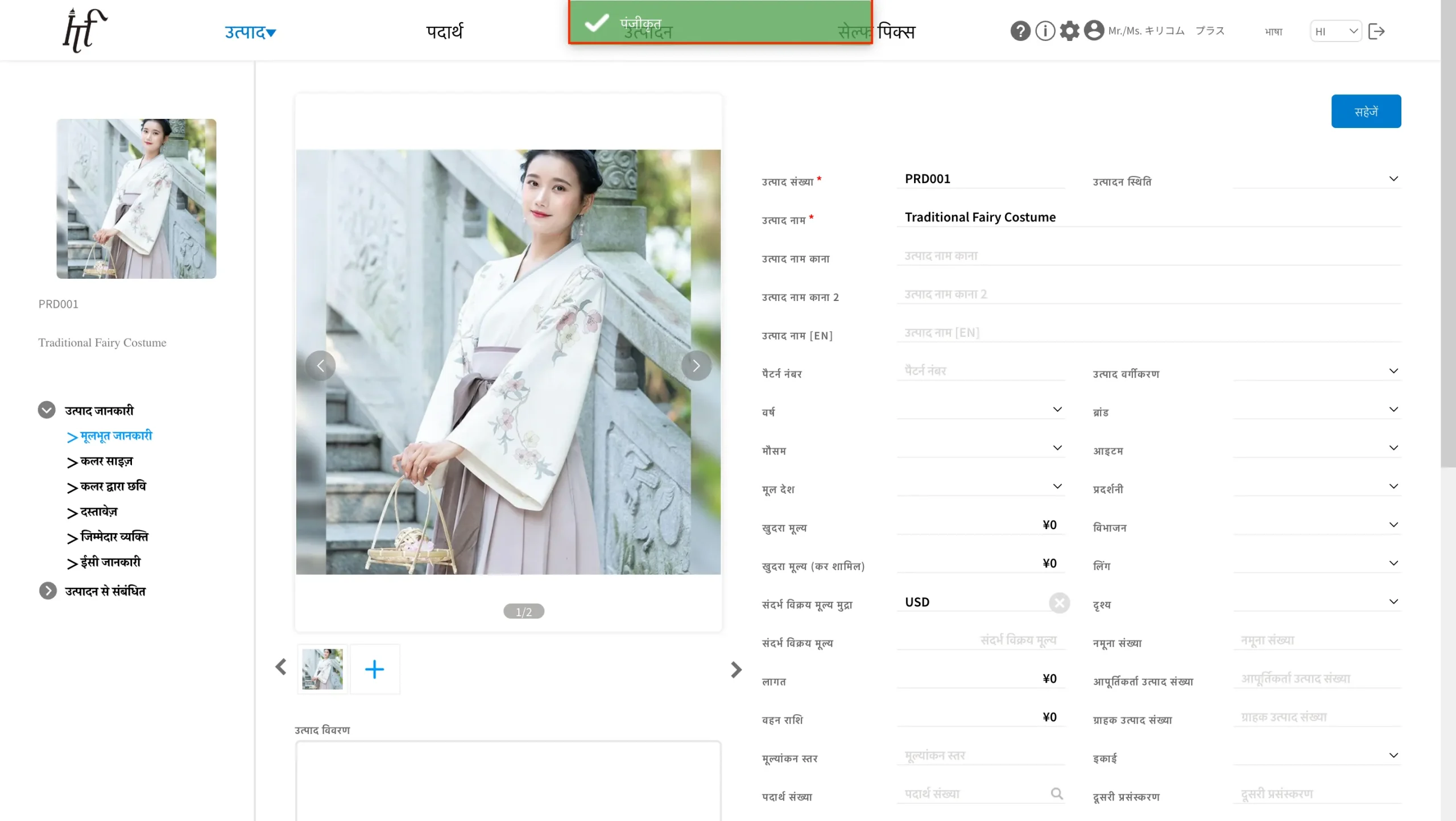Open the मूल देश dropdown

point(981,486)
